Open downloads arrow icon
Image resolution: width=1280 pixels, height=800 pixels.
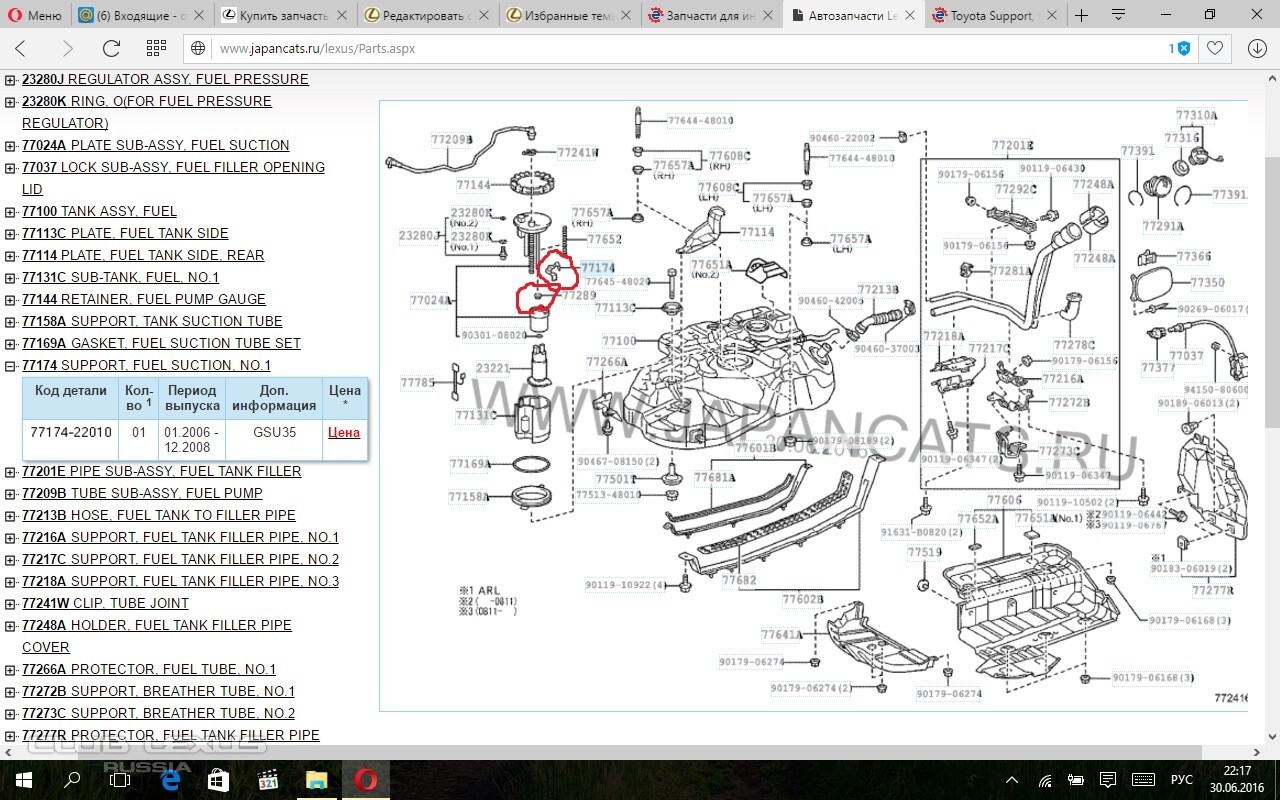coord(1257,48)
